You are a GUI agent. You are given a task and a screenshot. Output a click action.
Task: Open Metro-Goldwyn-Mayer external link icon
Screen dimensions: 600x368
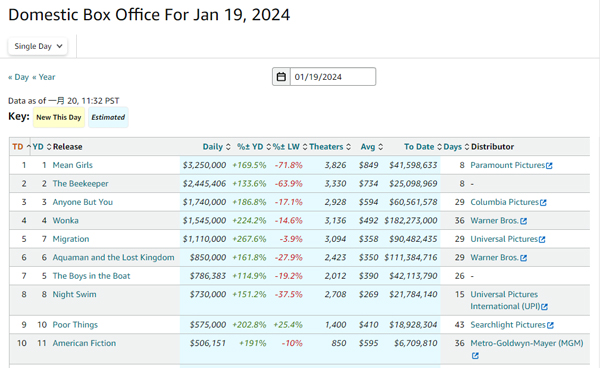tap(475, 356)
